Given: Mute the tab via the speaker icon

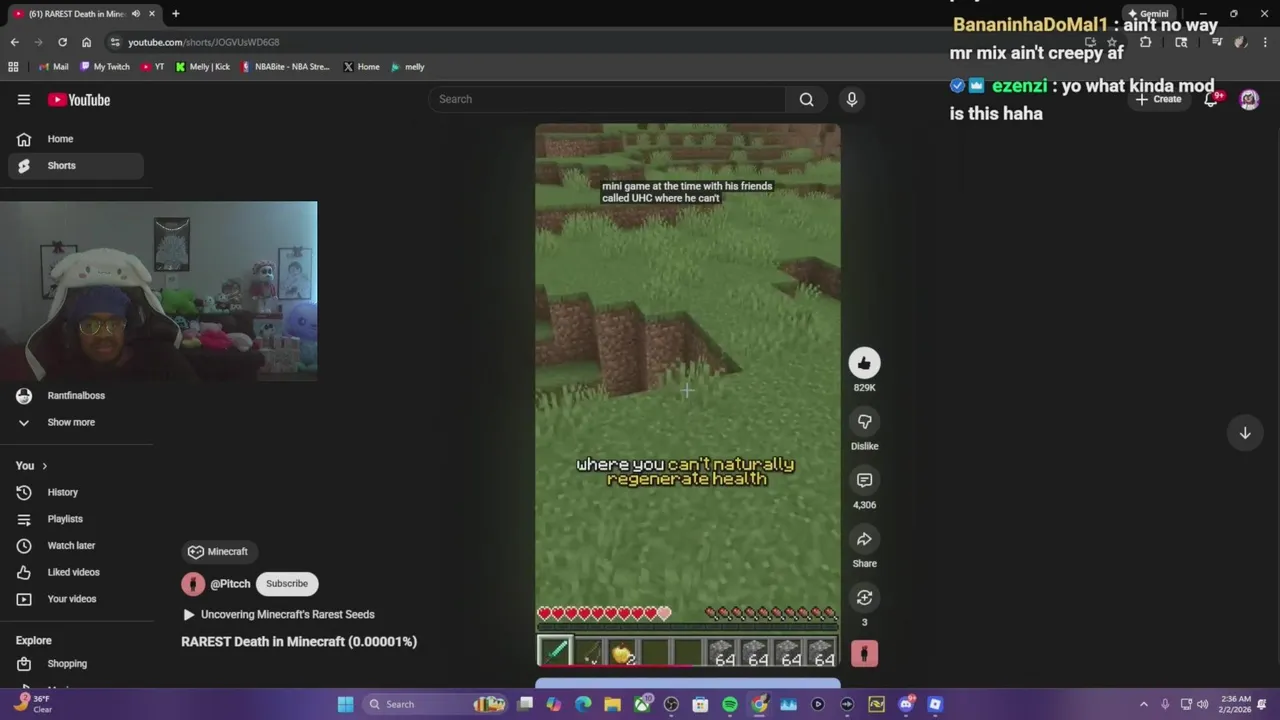Looking at the screenshot, I should (136, 14).
